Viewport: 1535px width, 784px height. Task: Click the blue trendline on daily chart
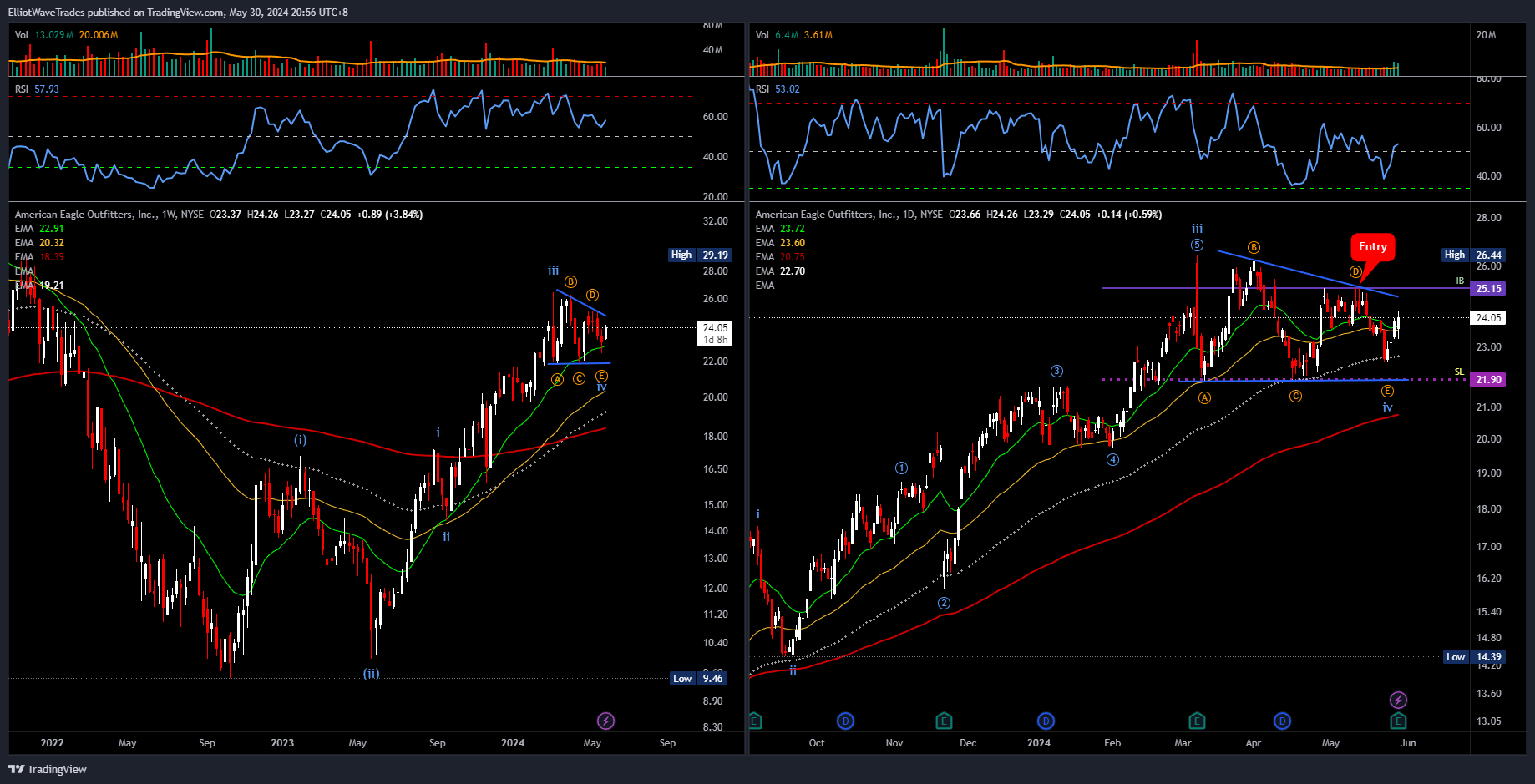tap(1307, 274)
